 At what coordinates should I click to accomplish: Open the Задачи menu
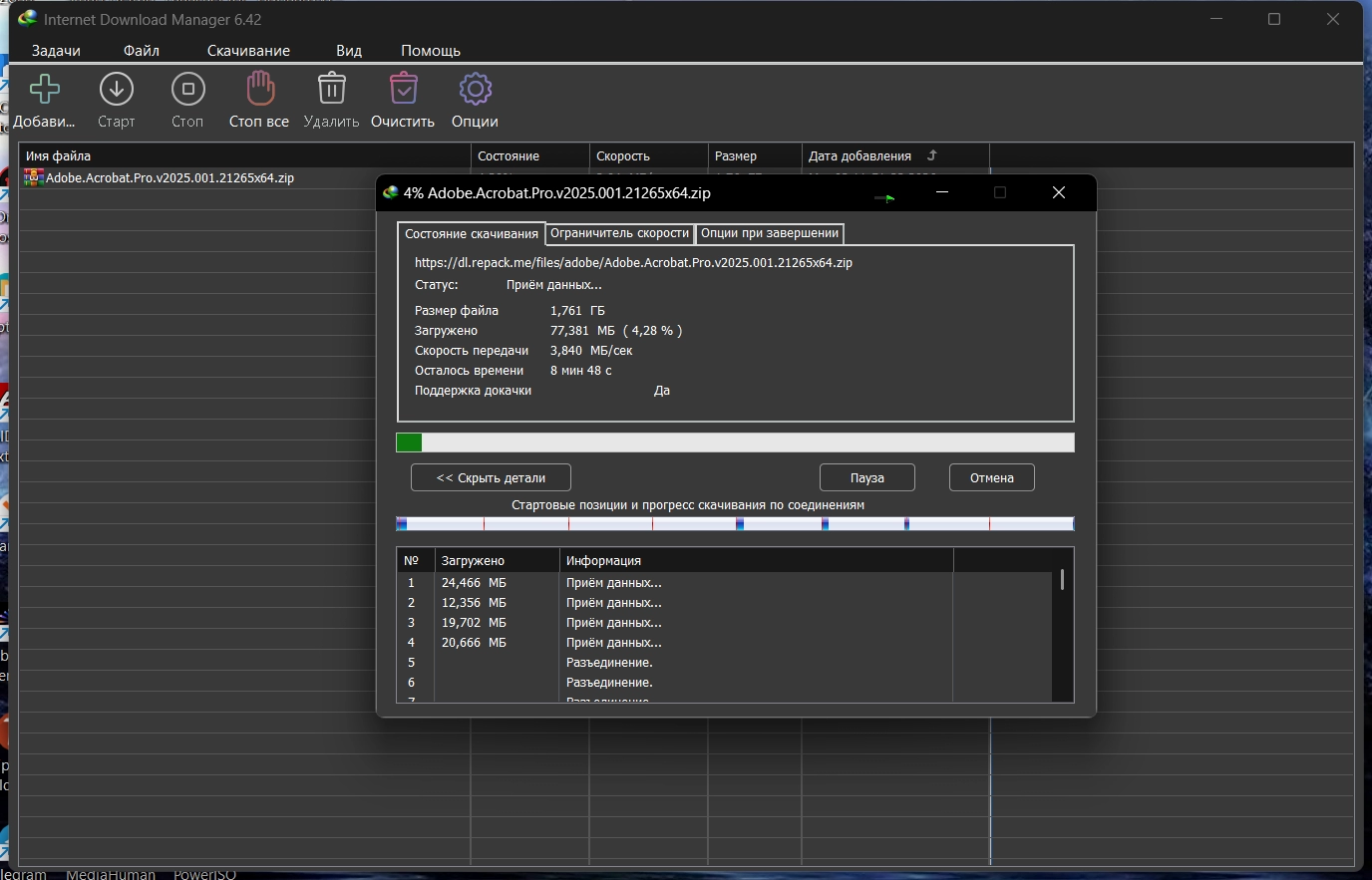[56, 51]
